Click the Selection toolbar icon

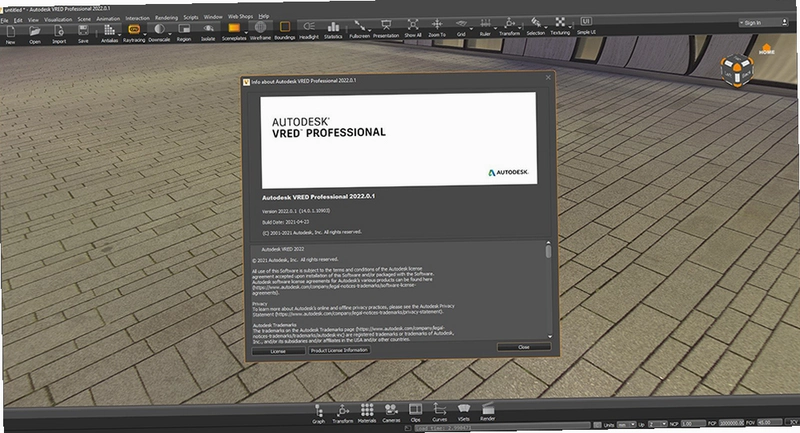536,24
